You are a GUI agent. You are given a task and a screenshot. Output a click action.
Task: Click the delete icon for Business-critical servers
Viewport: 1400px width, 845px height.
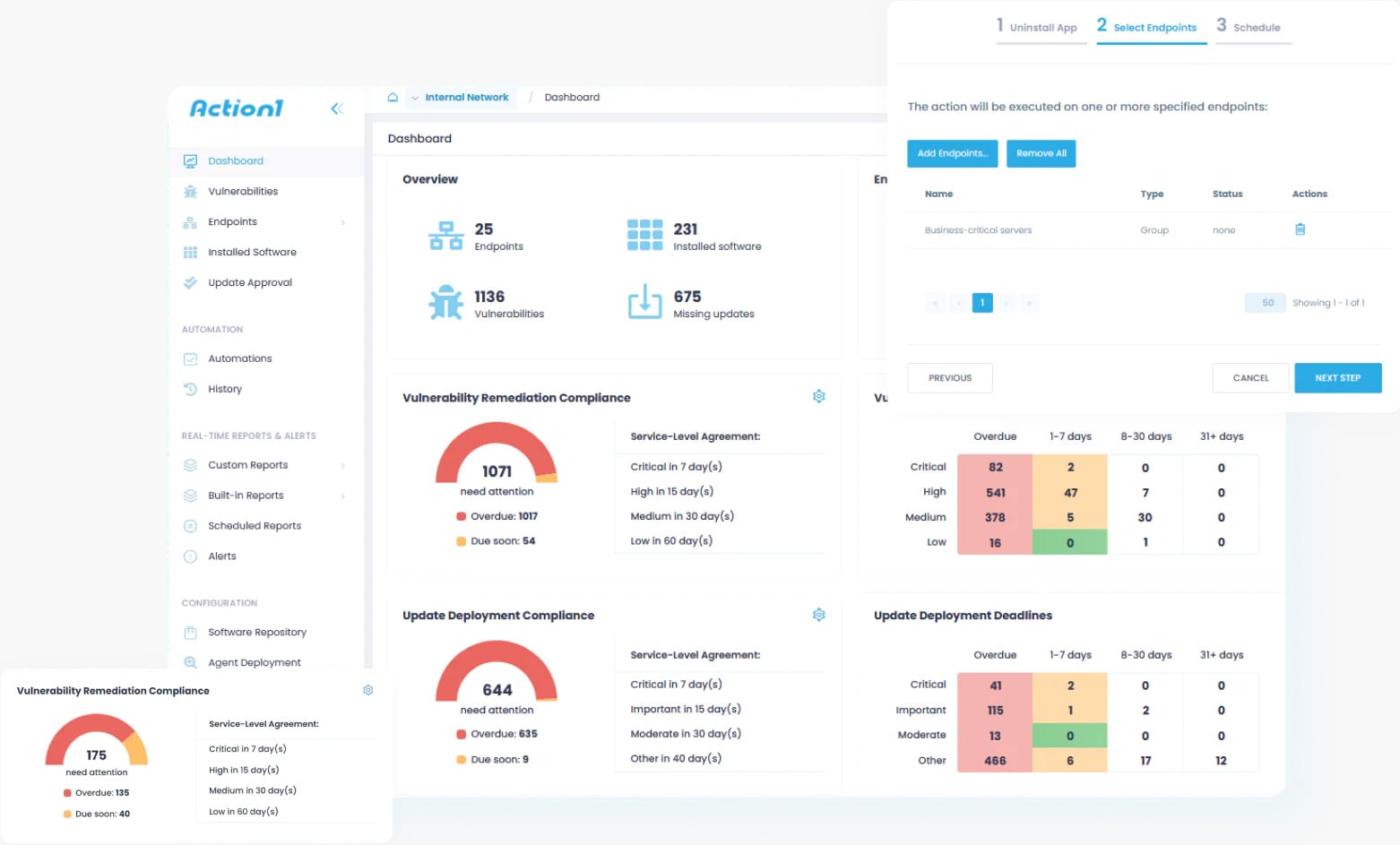coord(1301,229)
